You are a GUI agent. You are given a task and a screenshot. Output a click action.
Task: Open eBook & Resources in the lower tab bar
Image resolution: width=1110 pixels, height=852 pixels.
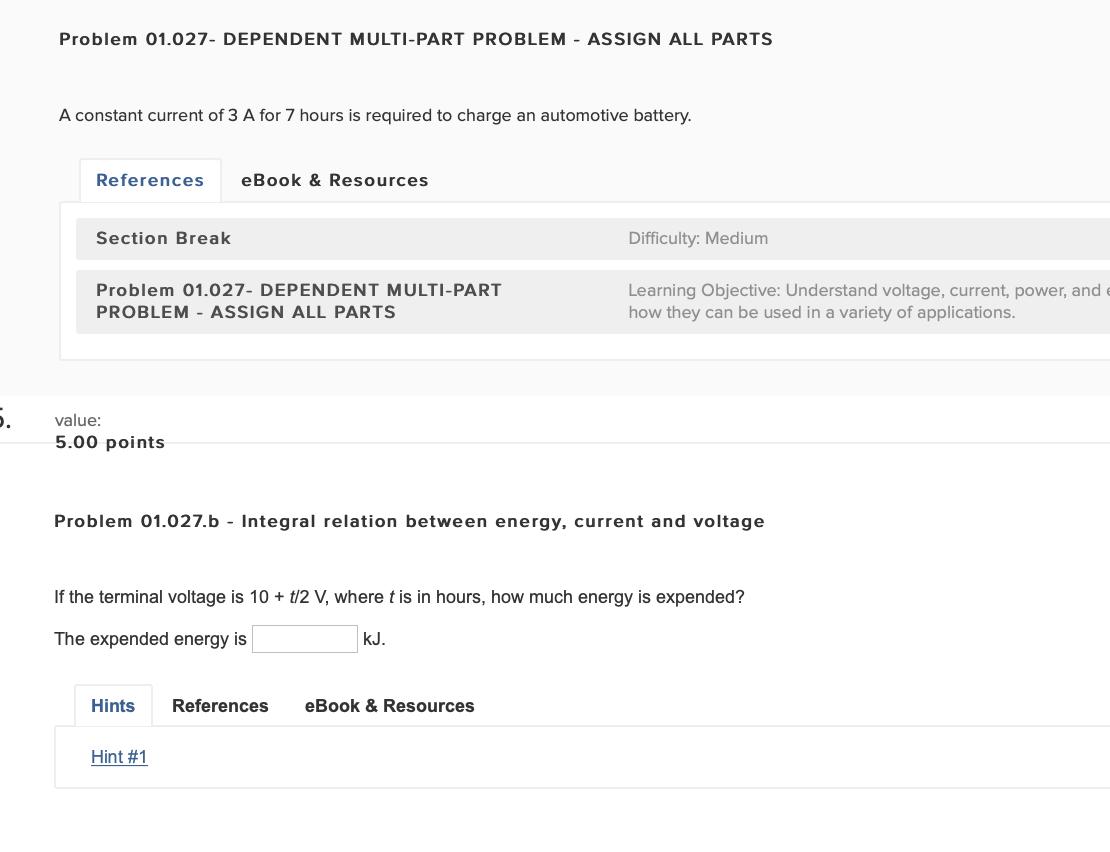(389, 705)
